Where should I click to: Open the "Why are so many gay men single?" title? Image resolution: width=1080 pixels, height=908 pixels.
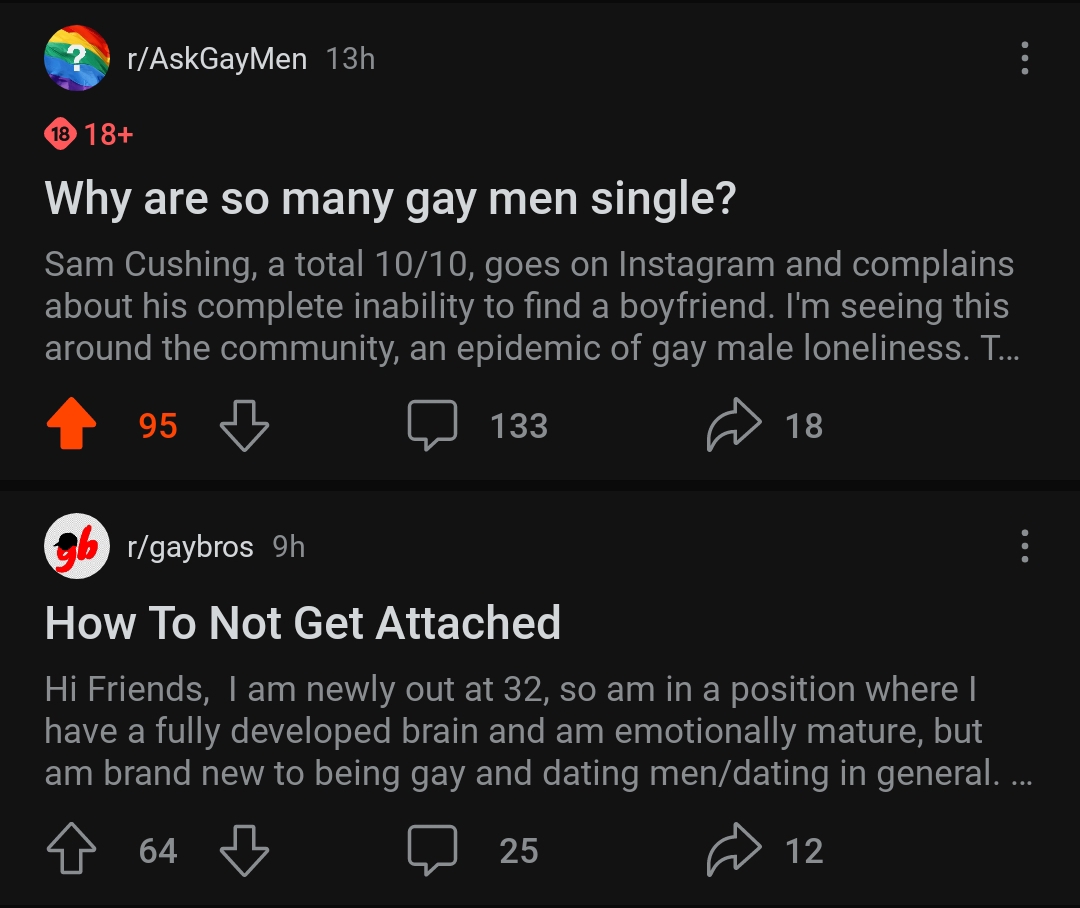390,199
